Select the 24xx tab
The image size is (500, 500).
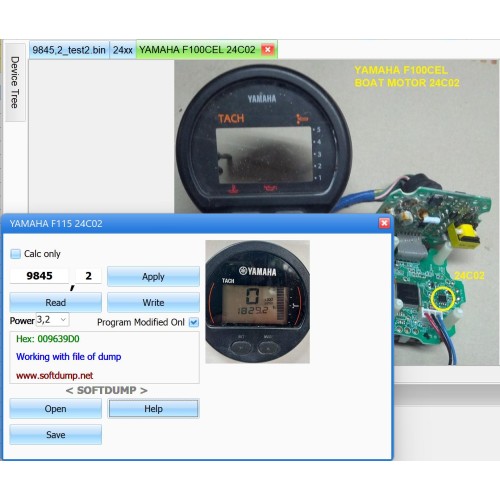coord(123,50)
